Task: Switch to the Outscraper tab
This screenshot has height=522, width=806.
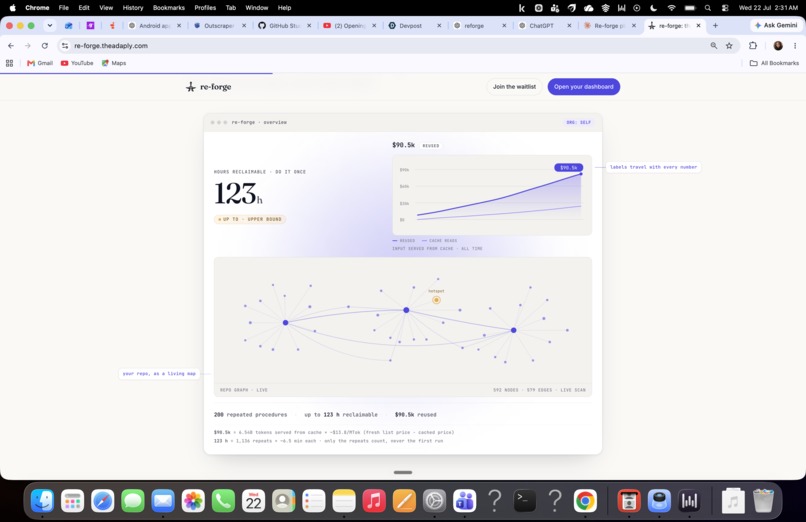Action: (x=218, y=25)
